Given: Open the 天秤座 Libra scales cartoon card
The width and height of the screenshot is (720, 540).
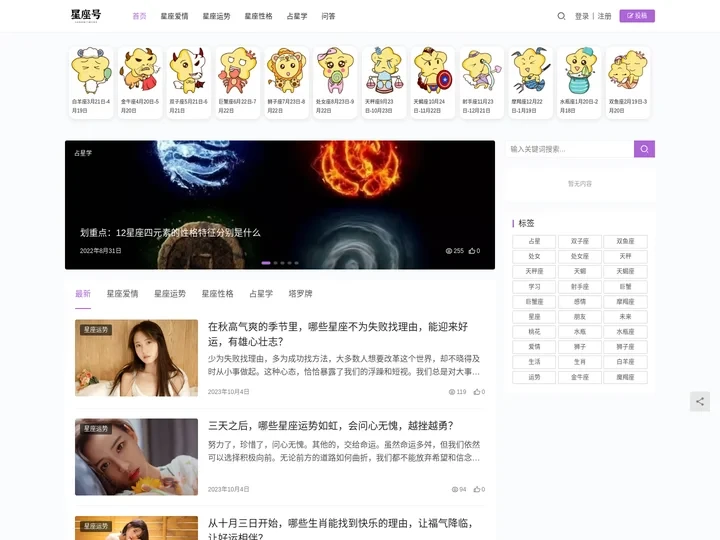Looking at the screenshot, I should (x=384, y=83).
